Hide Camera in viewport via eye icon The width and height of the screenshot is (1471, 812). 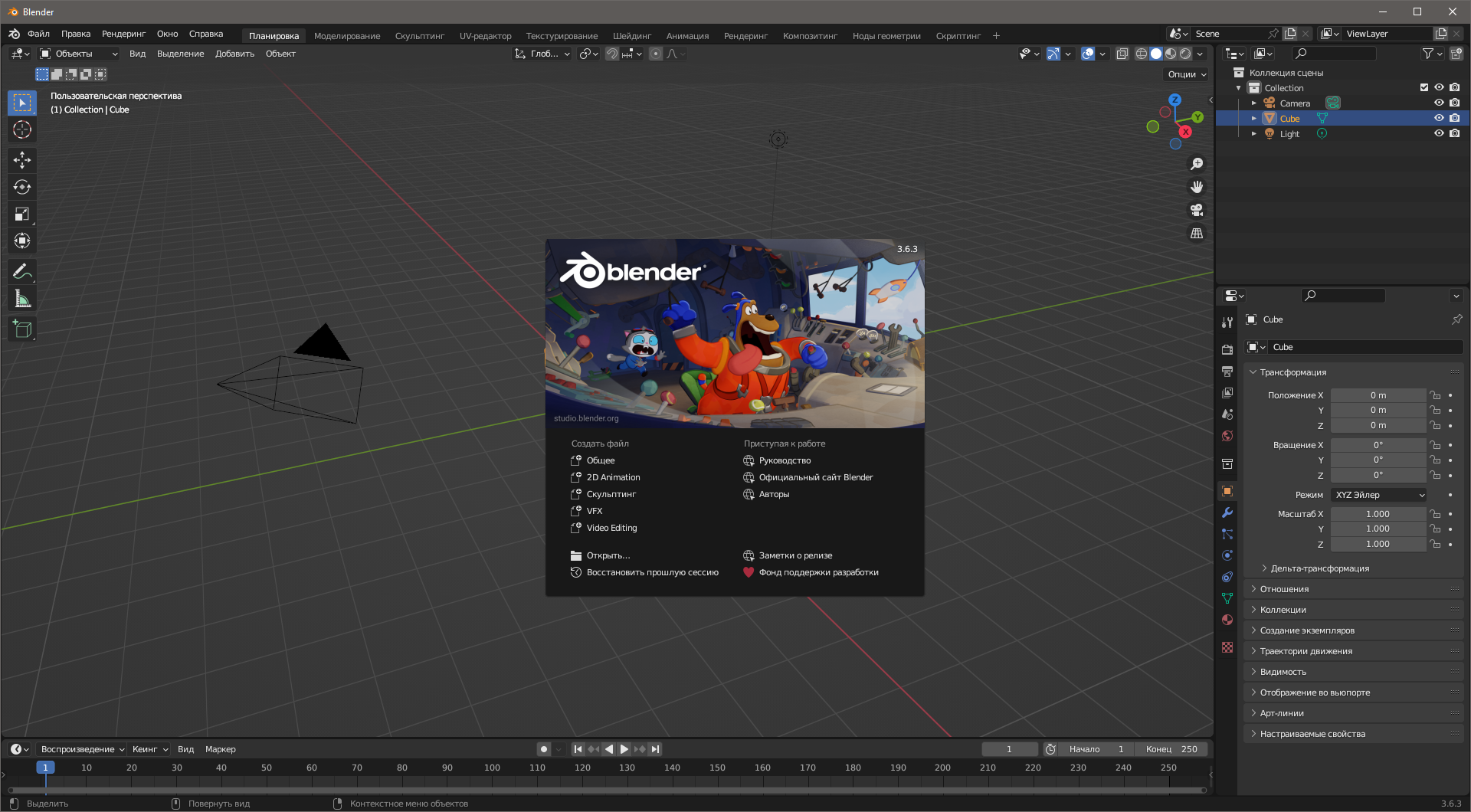tap(1439, 103)
